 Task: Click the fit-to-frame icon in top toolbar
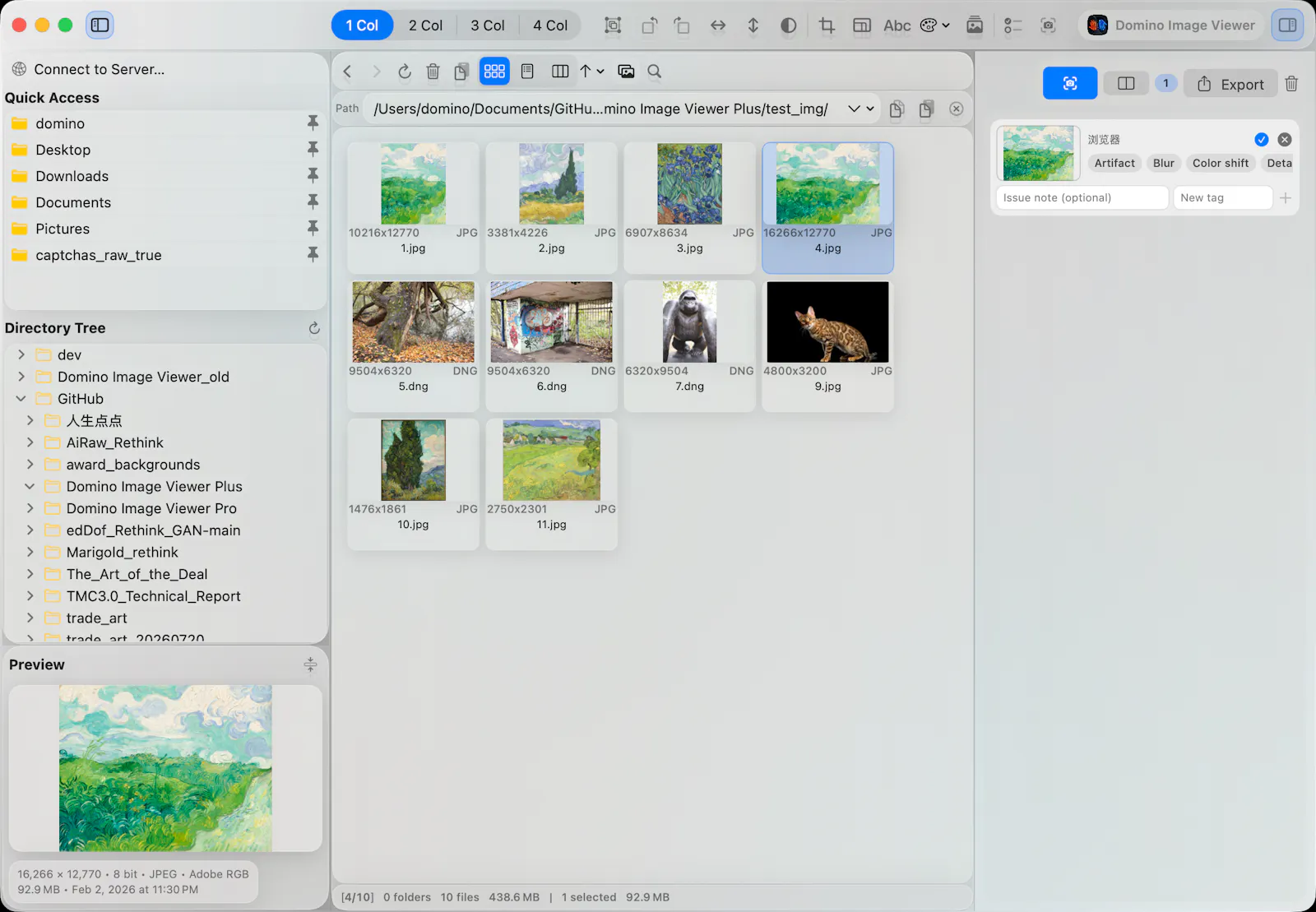click(613, 25)
